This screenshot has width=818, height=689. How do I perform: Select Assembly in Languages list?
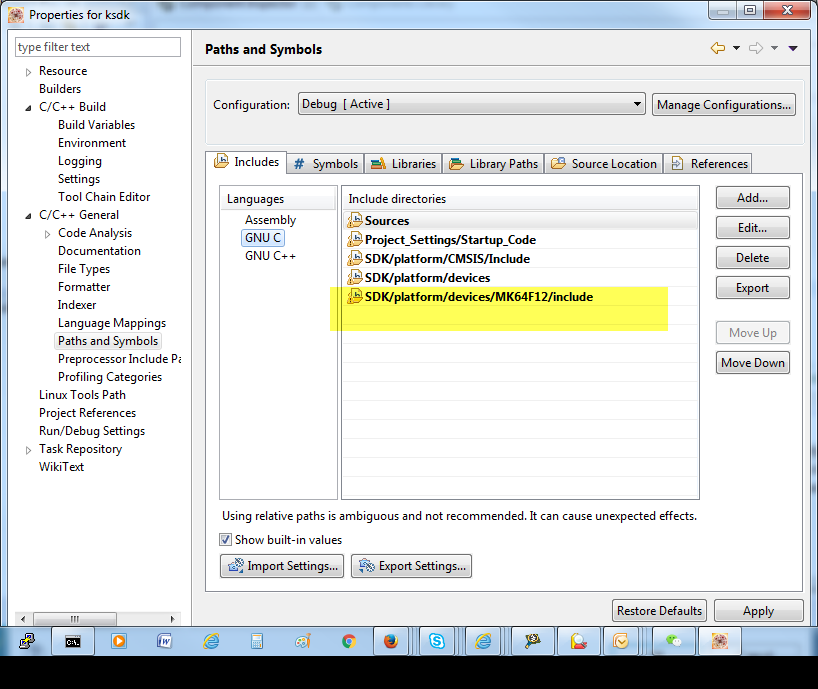pyautogui.click(x=270, y=220)
